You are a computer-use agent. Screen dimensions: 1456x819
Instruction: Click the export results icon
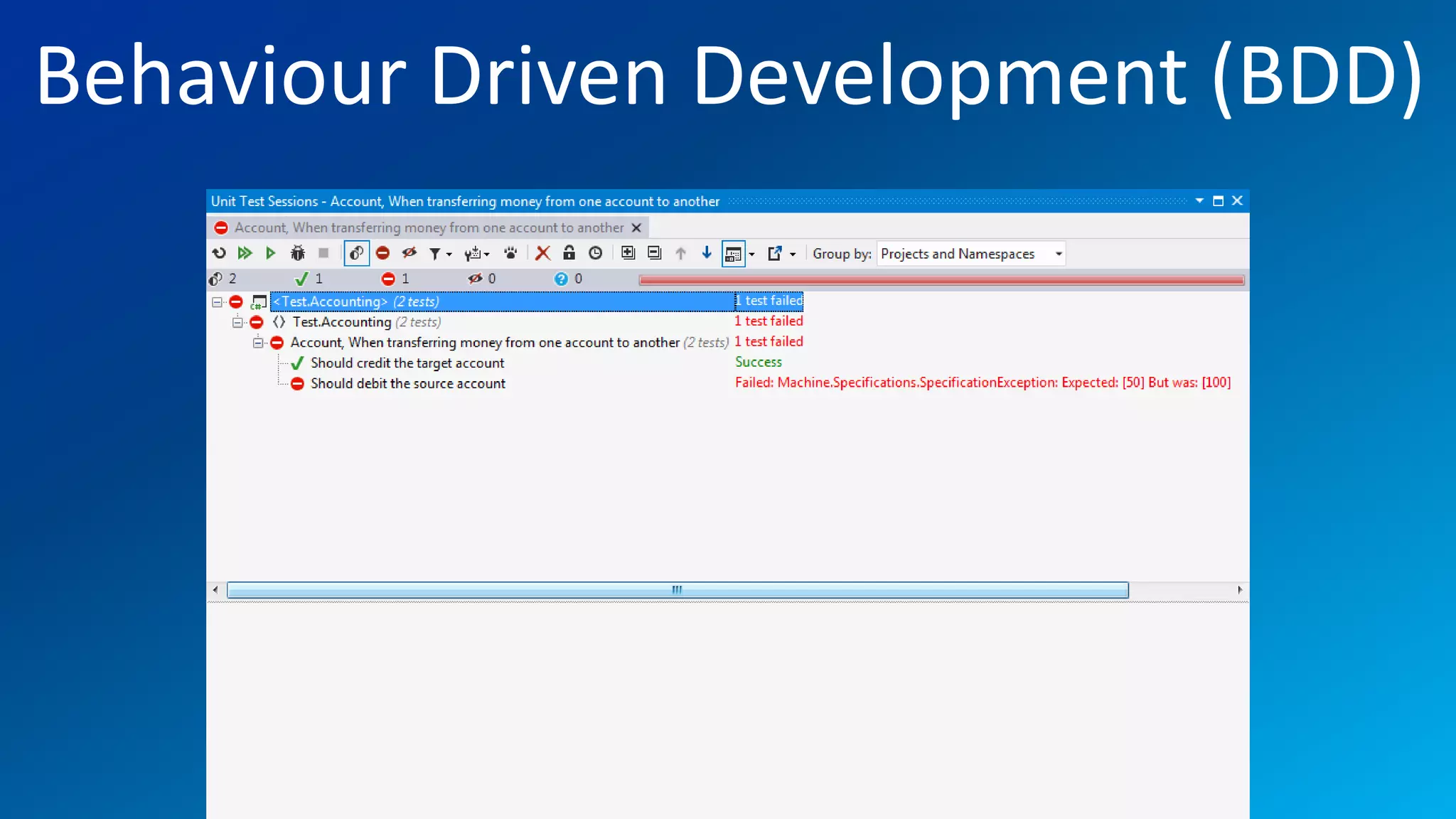click(x=775, y=254)
